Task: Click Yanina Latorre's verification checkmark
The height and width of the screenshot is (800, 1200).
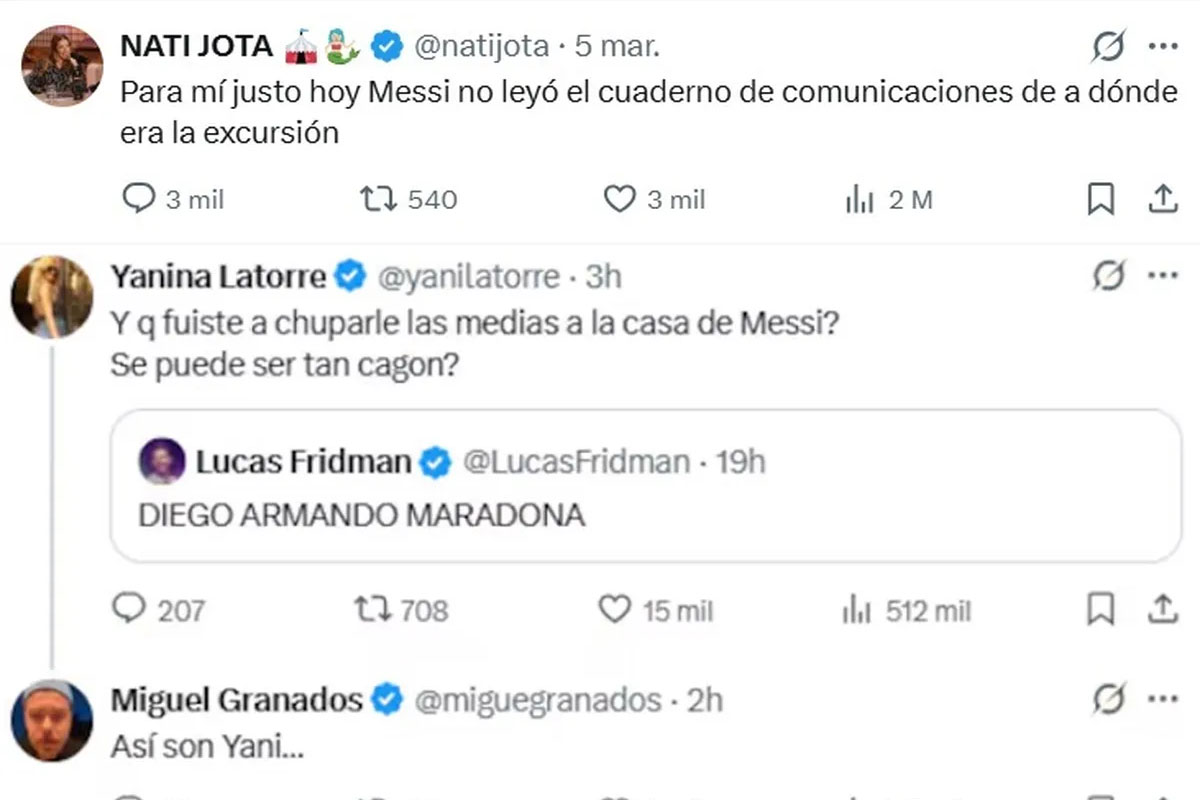Action: [346, 276]
